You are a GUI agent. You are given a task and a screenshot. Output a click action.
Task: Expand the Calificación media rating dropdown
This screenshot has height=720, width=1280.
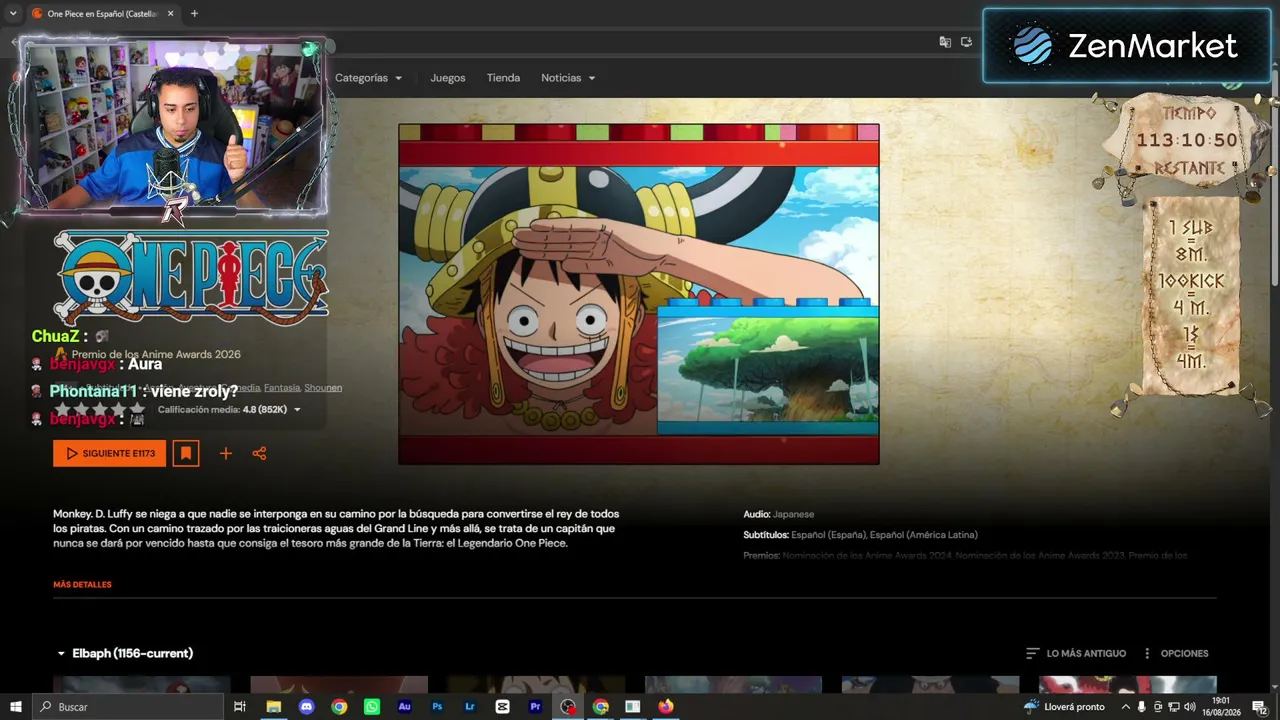(229, 409)
